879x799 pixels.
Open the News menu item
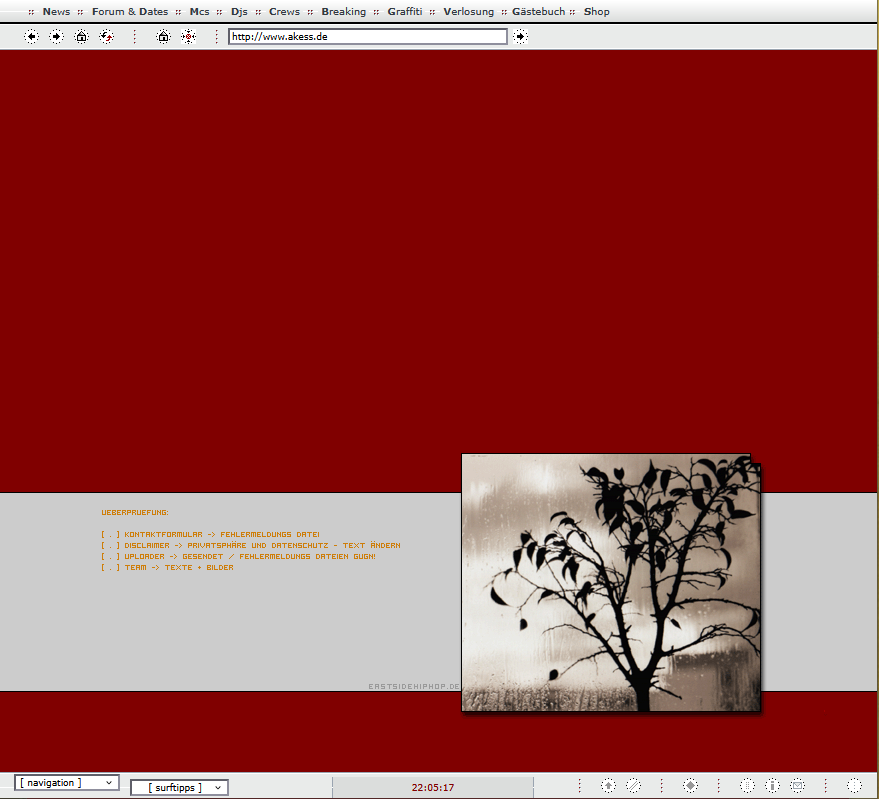tap(56, 12)
